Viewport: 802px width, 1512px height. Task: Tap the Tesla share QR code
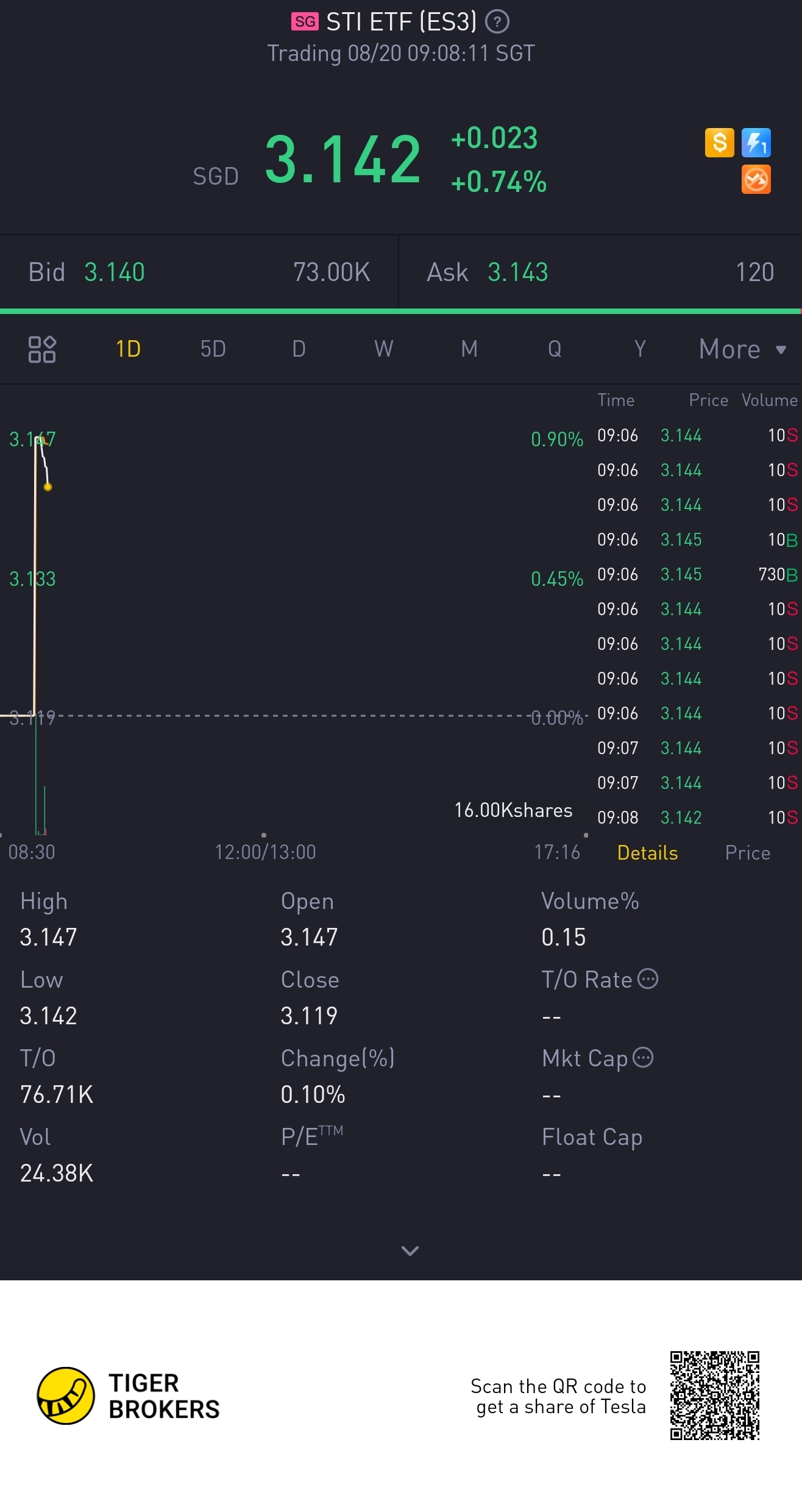(714, 1396)
